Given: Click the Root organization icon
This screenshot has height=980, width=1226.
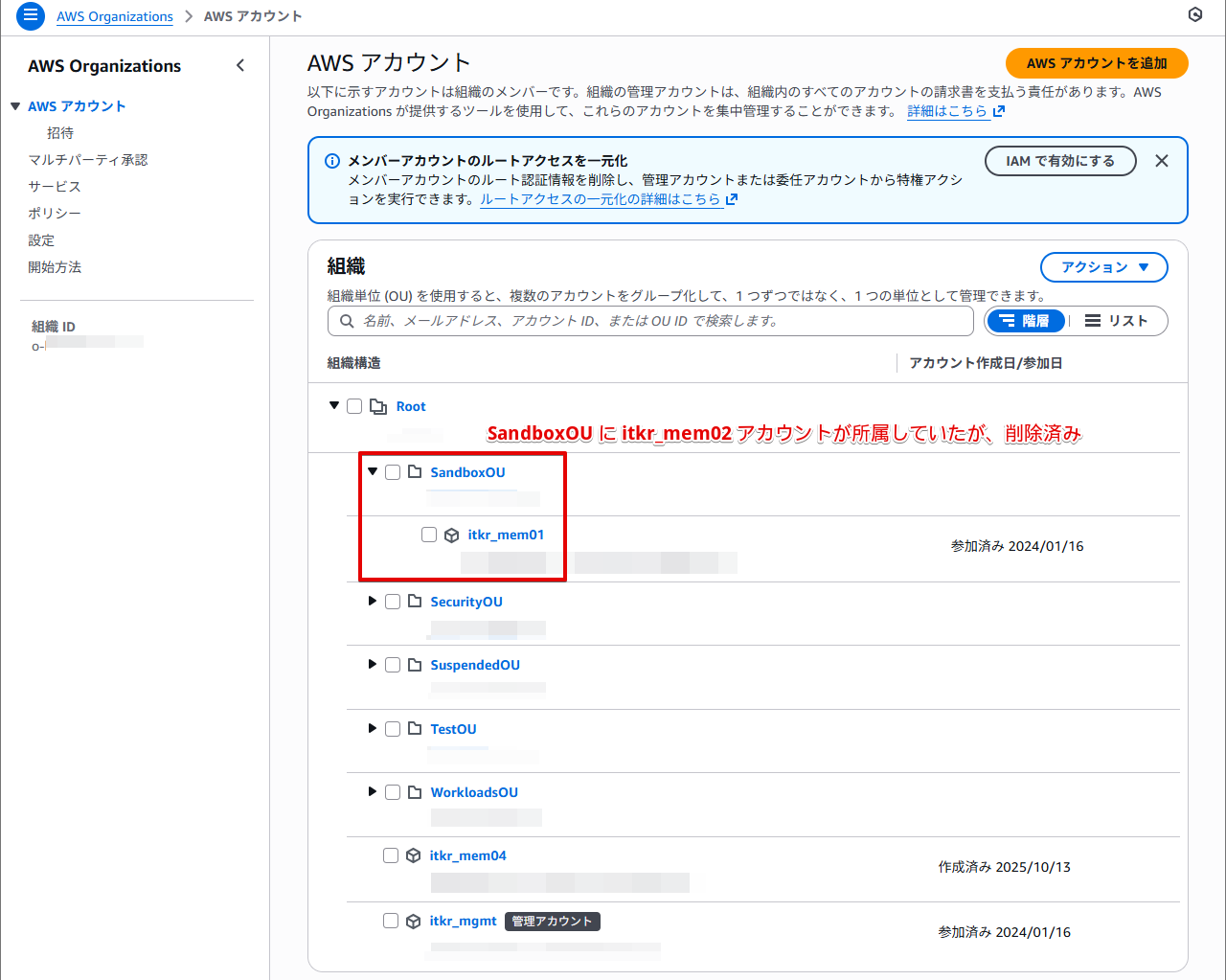Looking at the screenshot, I should [x=378, y=406].
